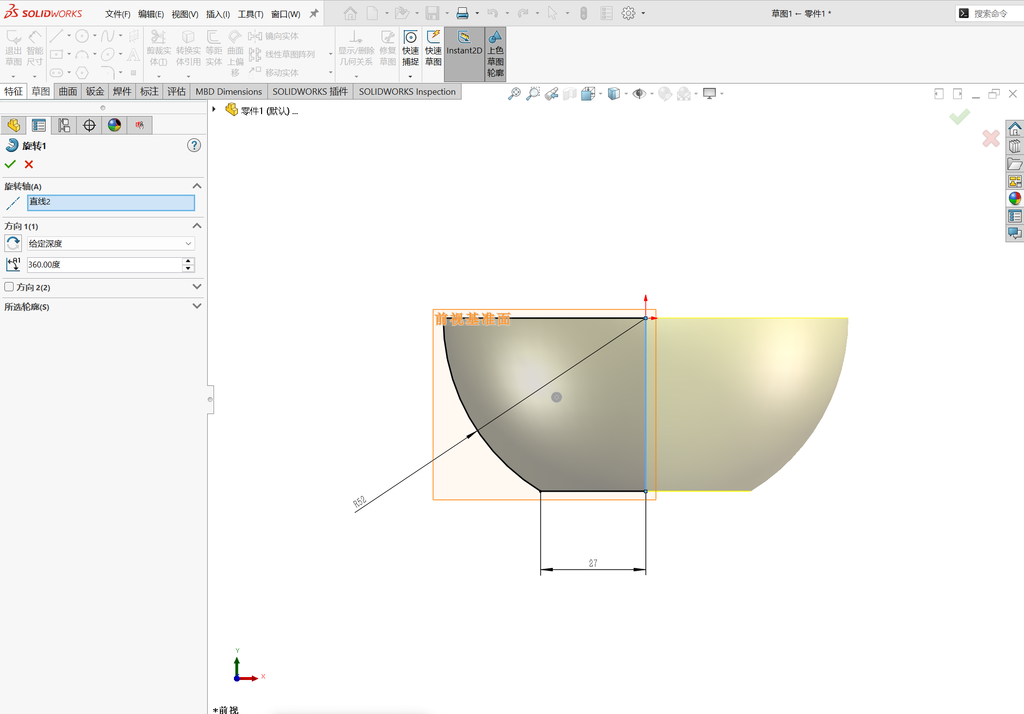
Task: Open the Design Library icon in task pane
Action: click(x=1014, y=146)
